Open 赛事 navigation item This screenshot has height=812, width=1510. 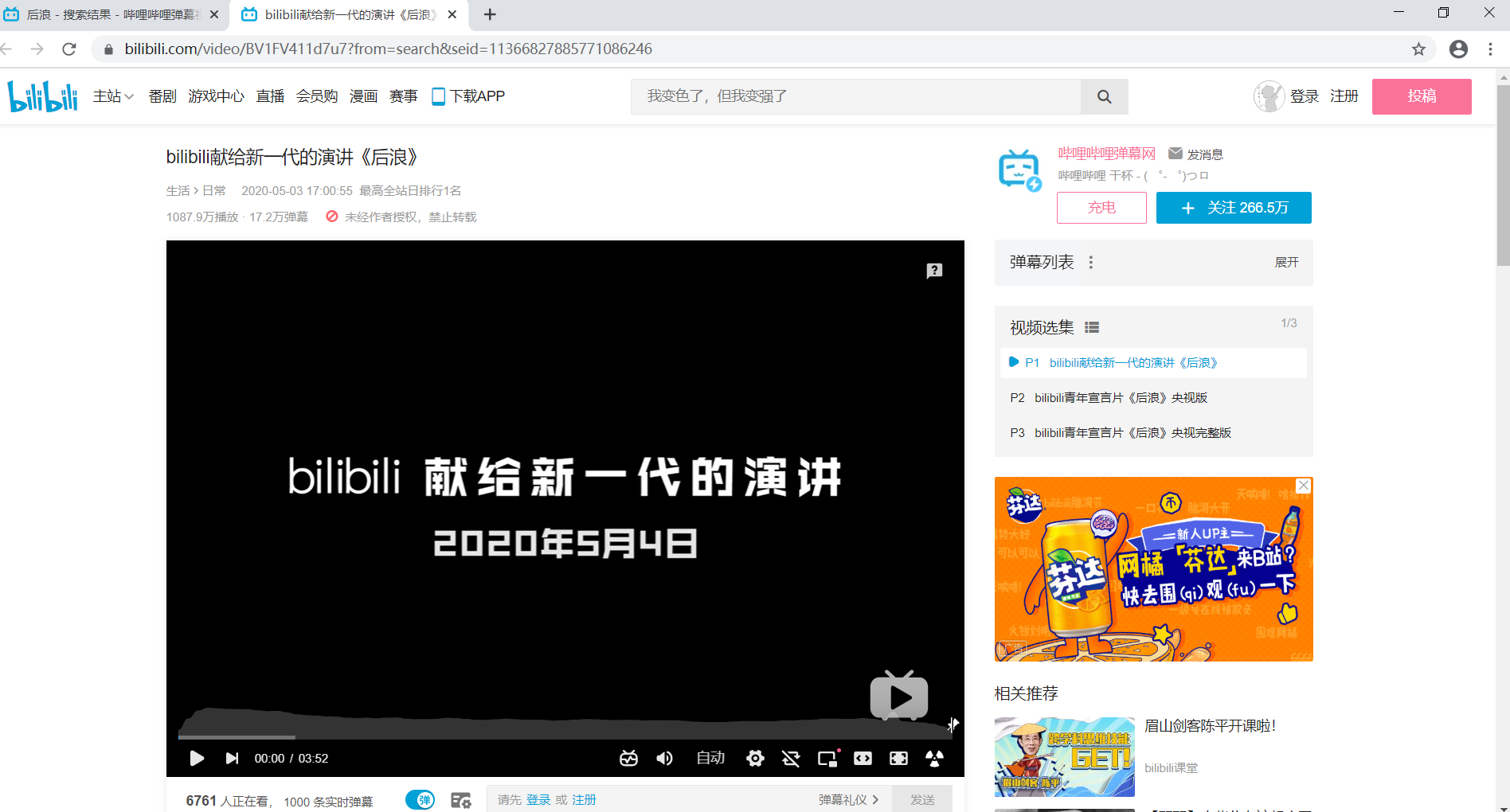(403, 96)
